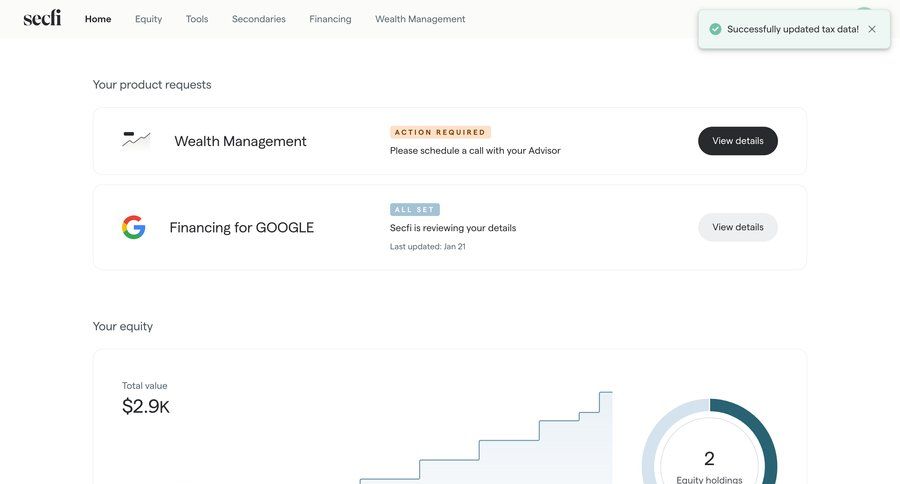
Task: Click the Financing for GOOGLE card title
Action: coord(241,227)
